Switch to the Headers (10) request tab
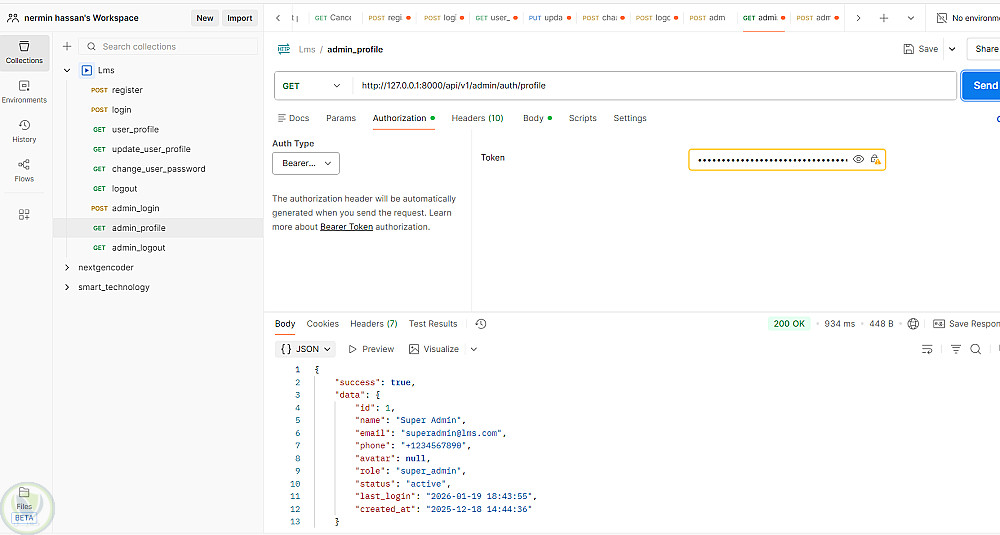 point(477,118)
